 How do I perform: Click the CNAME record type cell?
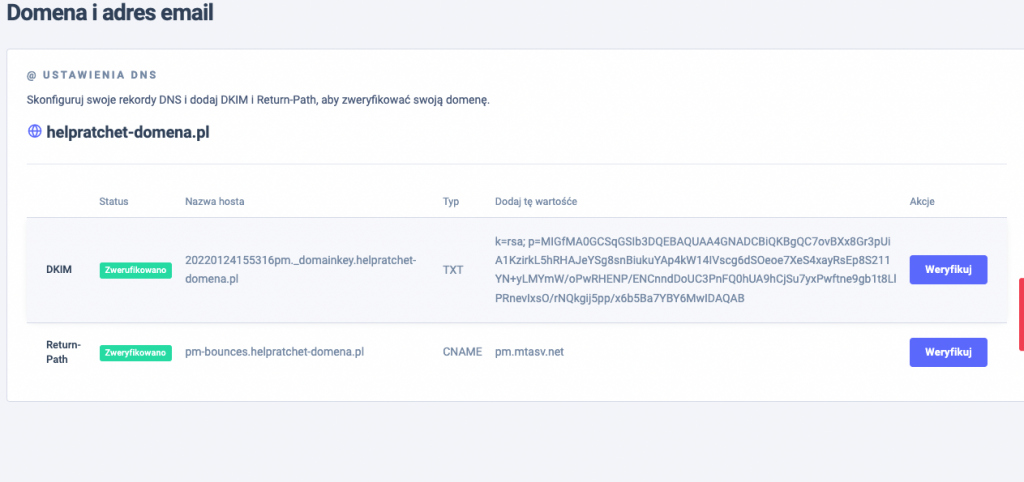point(462,352)
